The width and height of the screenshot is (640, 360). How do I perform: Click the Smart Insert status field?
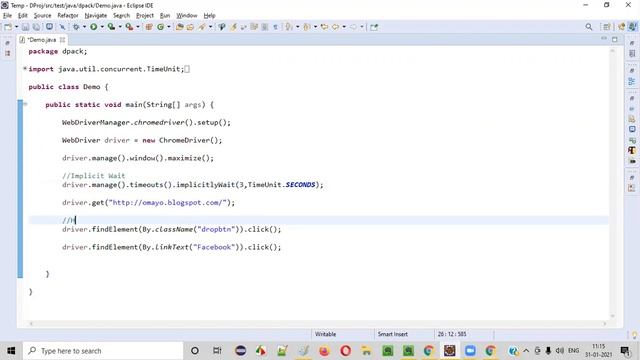tap(393, 334)
